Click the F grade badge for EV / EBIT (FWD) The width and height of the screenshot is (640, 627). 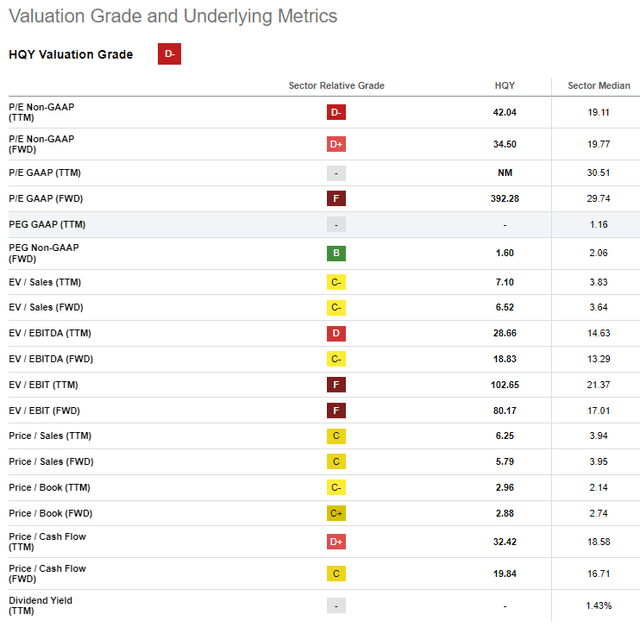[336, 411]
